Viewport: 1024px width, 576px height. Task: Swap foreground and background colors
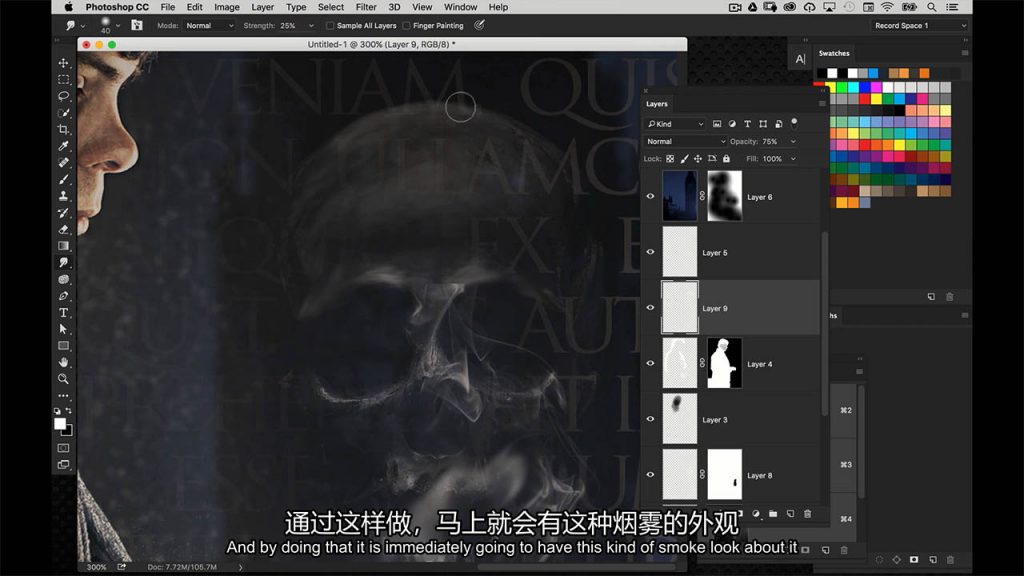click(69, 411)
